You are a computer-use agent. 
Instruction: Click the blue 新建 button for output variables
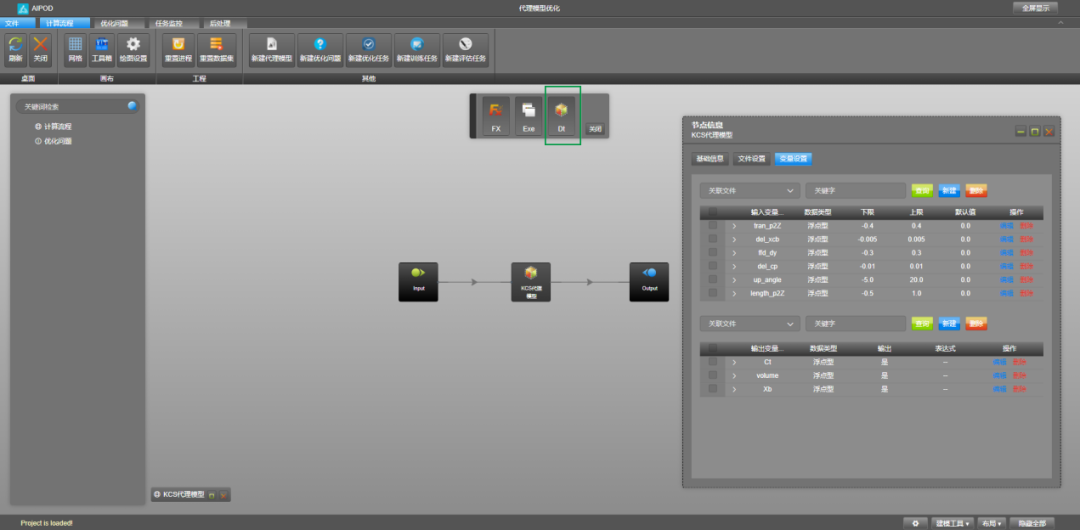point(949,323)
